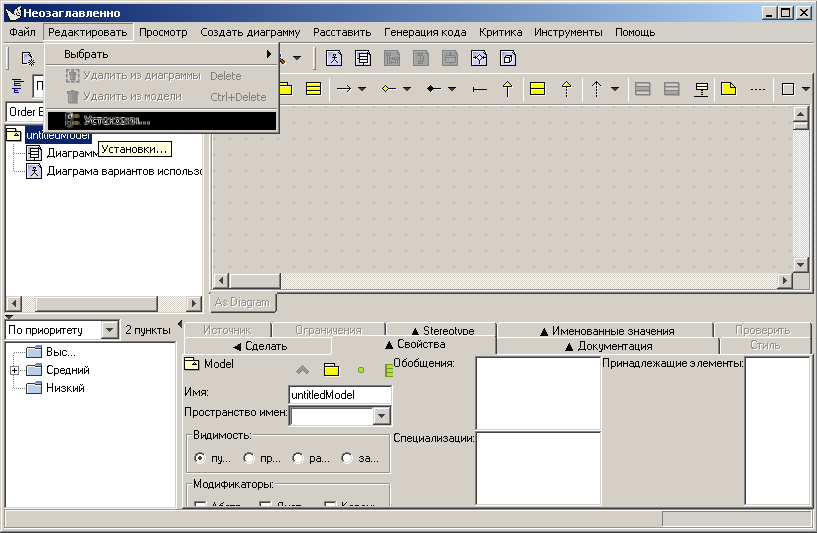Open the Association tool dropdown arrow
This screenshot has width=817, height=533.
coord(362,89)
